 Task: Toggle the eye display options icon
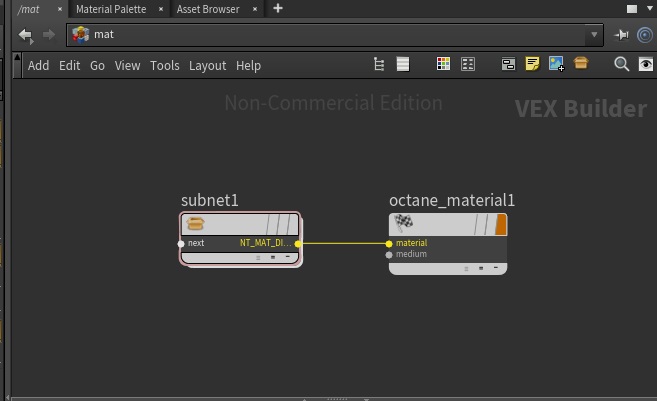click(x=646, y=64)
